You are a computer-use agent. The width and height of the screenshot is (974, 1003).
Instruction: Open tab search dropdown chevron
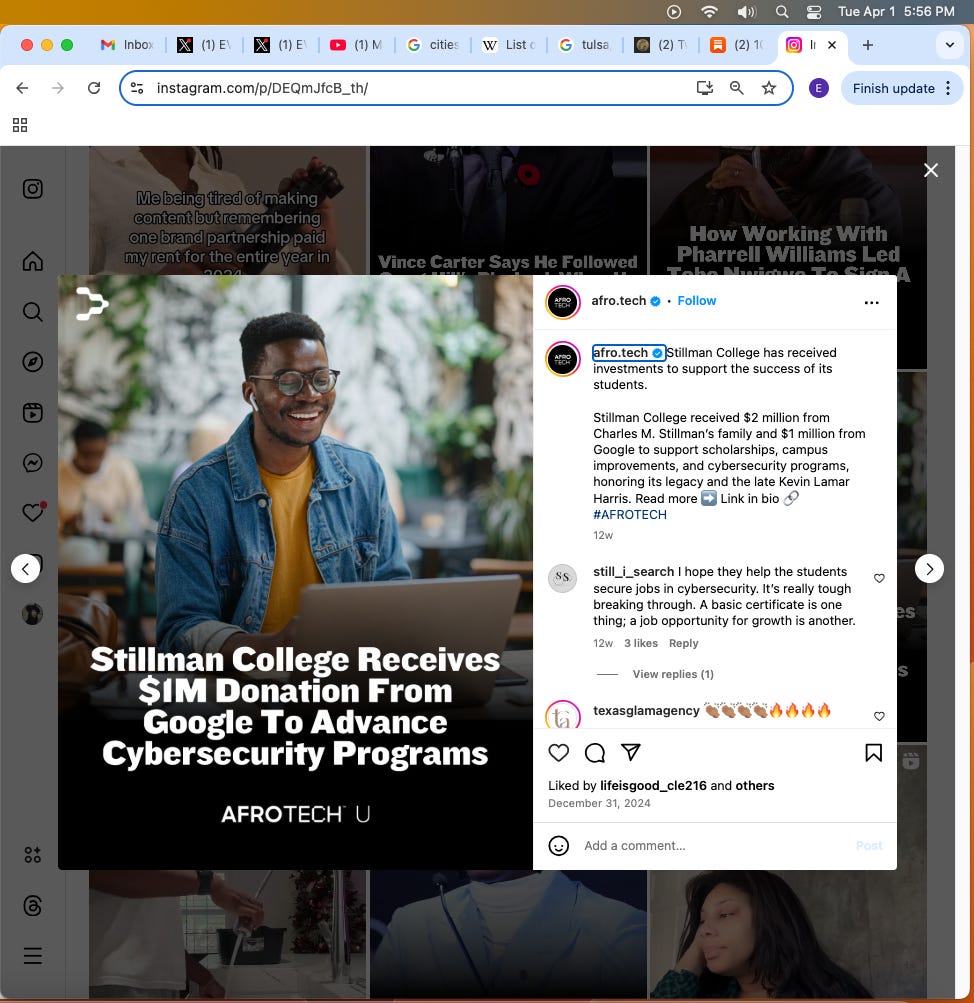pyautogui.click(x=950, y=45)
